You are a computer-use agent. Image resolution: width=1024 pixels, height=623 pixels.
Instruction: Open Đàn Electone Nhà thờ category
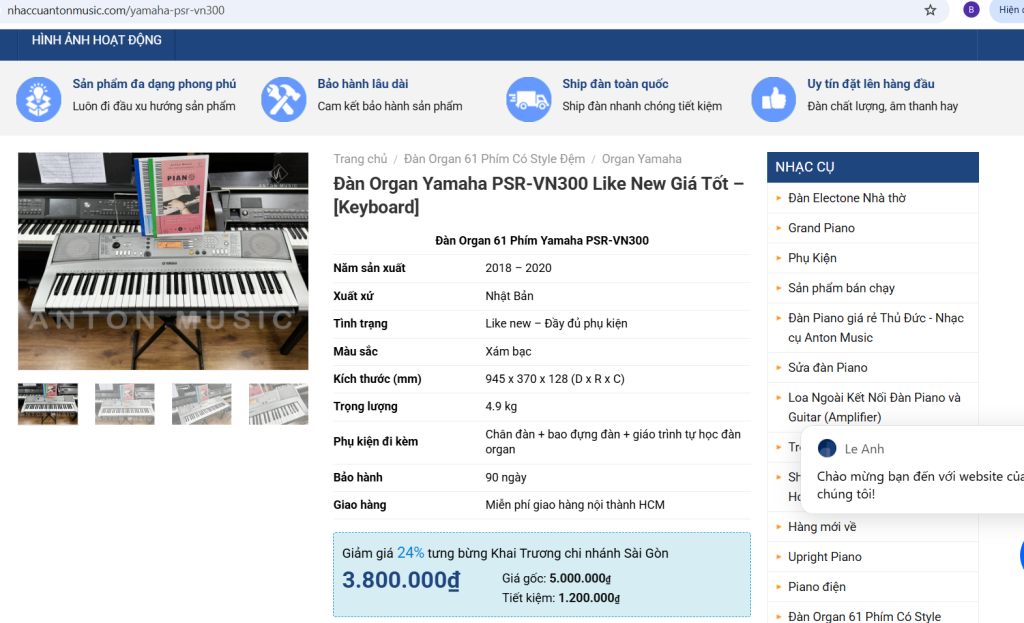pos(846,198)
